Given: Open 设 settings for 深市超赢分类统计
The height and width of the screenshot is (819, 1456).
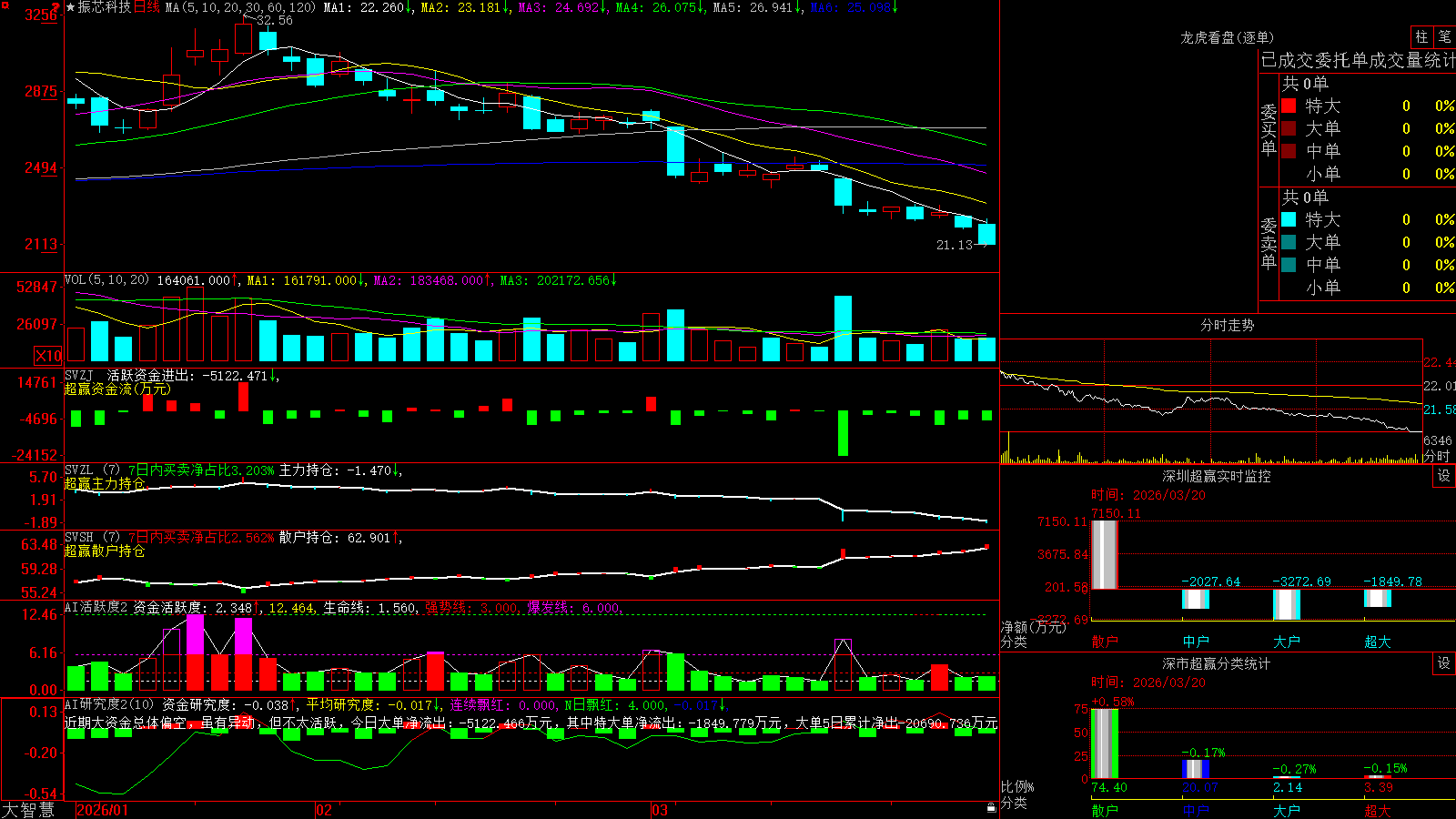Looking at the screenshot, I should tap(1444, 663).
